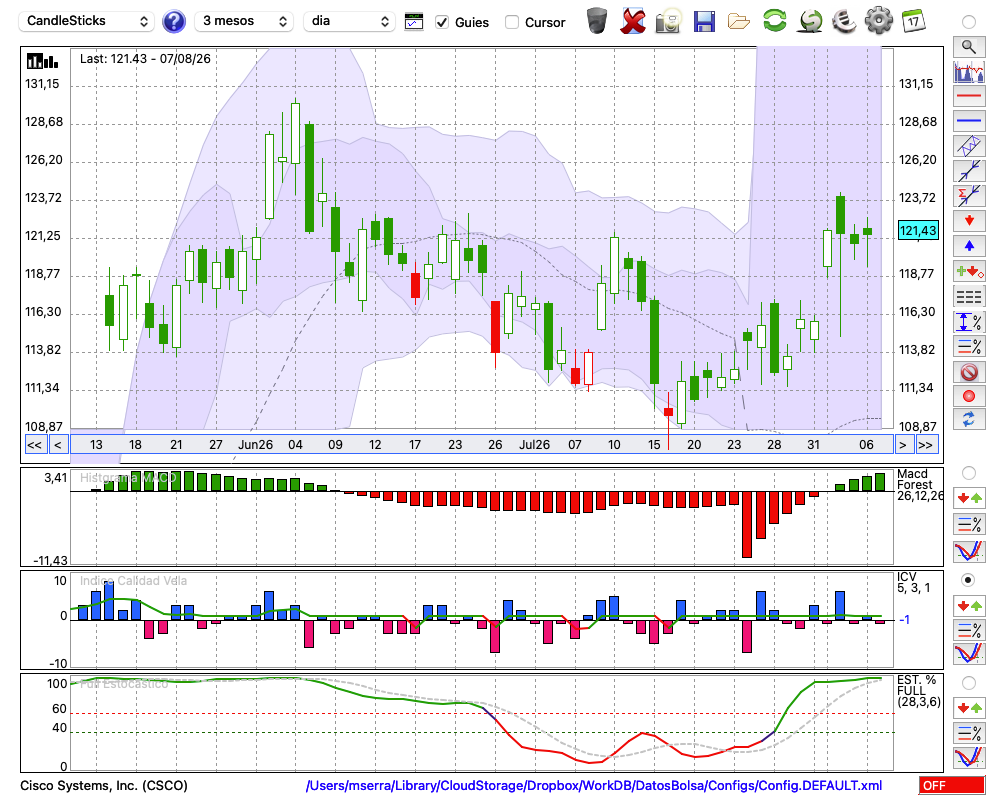The height and width of the screenshot is (800, 1000).
Task: Click the calendar icon showing 17
Action: 913,21
